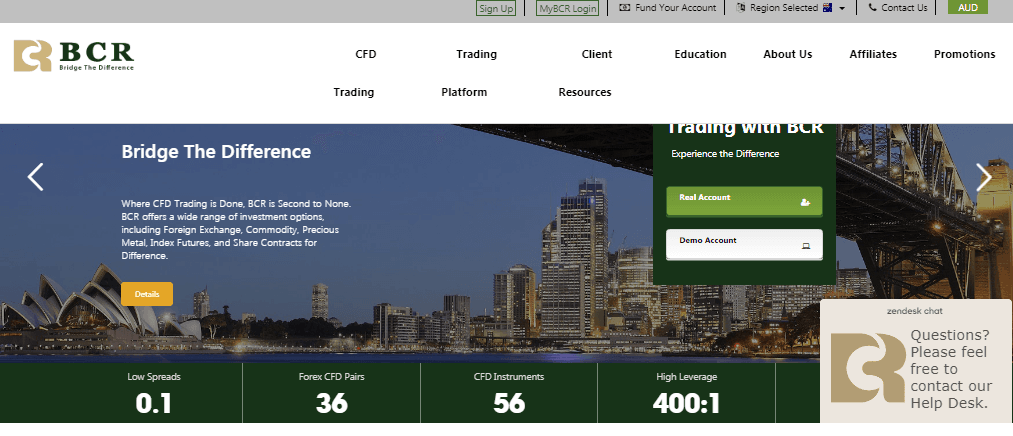
Task: Open a Demo Account
Action: (x=744, y=245)
